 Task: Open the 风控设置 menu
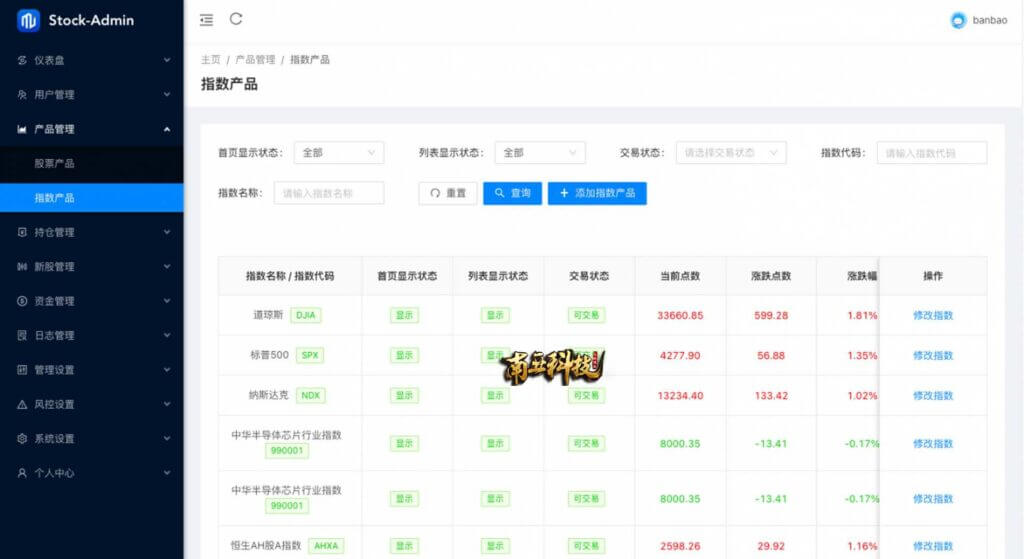pos(91,404)
